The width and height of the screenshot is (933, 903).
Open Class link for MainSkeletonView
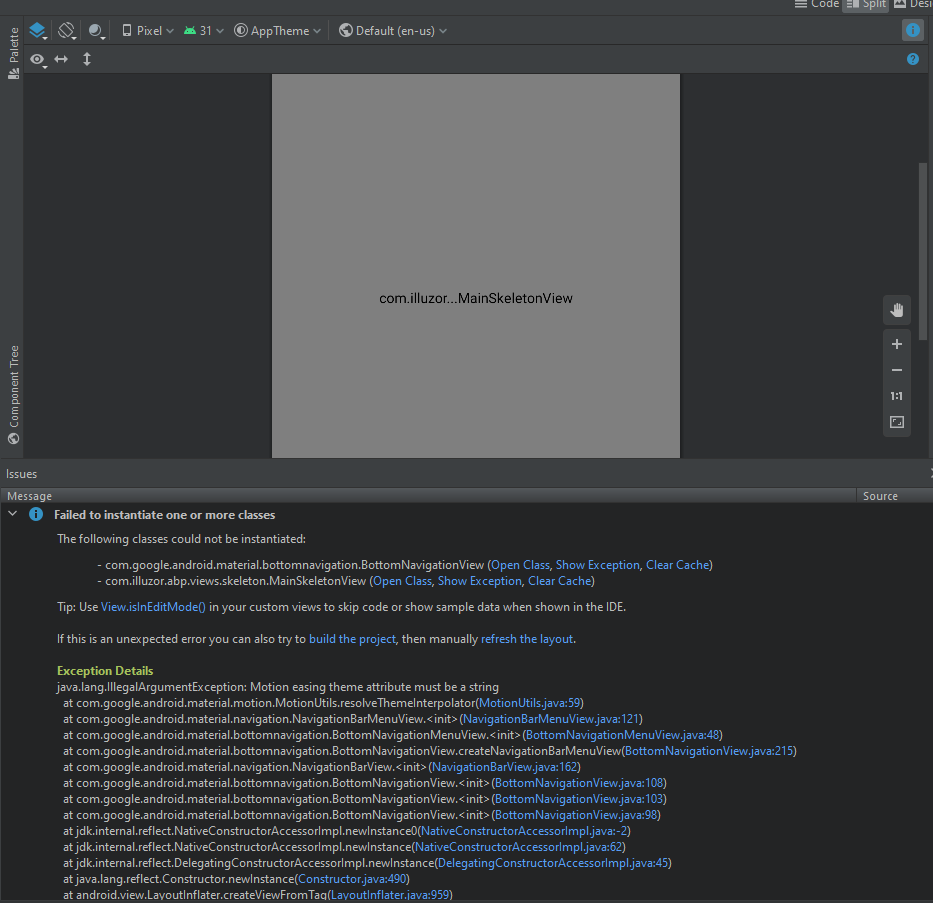tap(402, 581)
